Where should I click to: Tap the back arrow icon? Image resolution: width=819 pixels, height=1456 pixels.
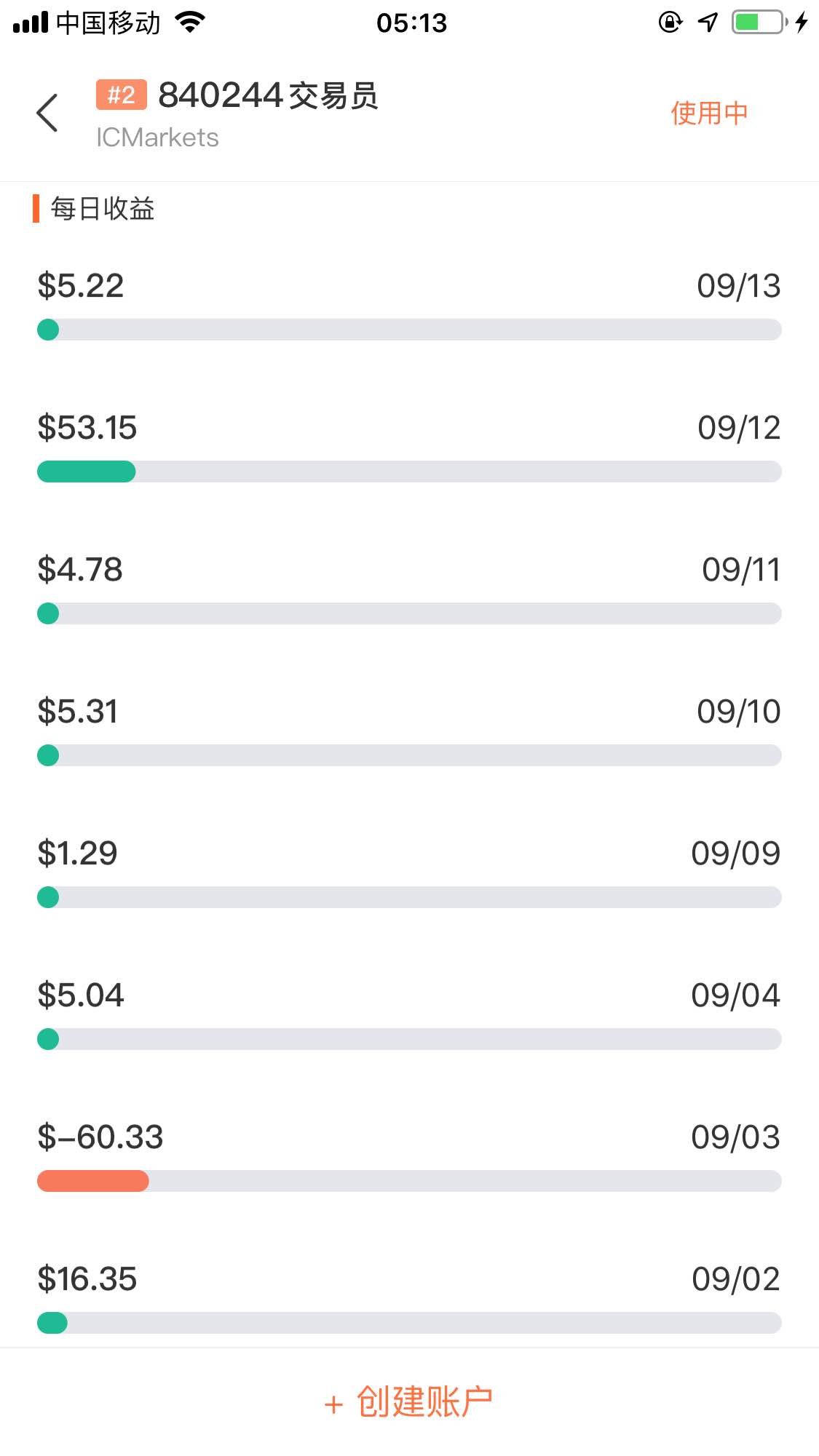point(47,113)
